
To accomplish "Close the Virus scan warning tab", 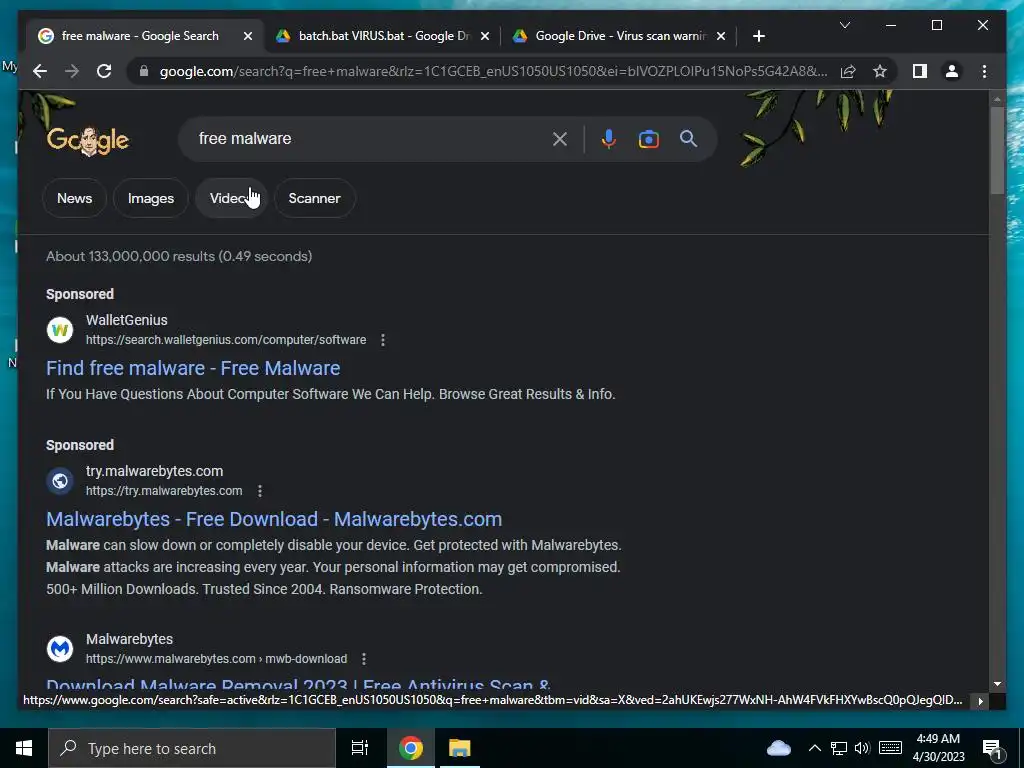I will [x=721, y=36].
